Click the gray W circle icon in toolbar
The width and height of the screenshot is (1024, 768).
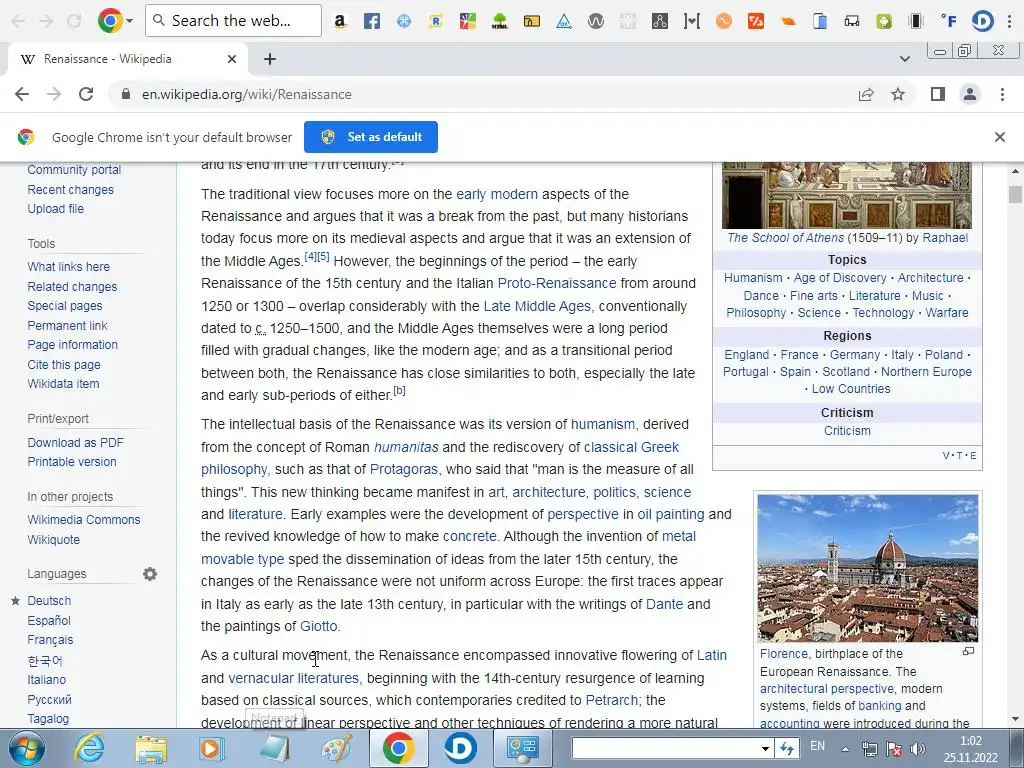(x=596, y=21)
